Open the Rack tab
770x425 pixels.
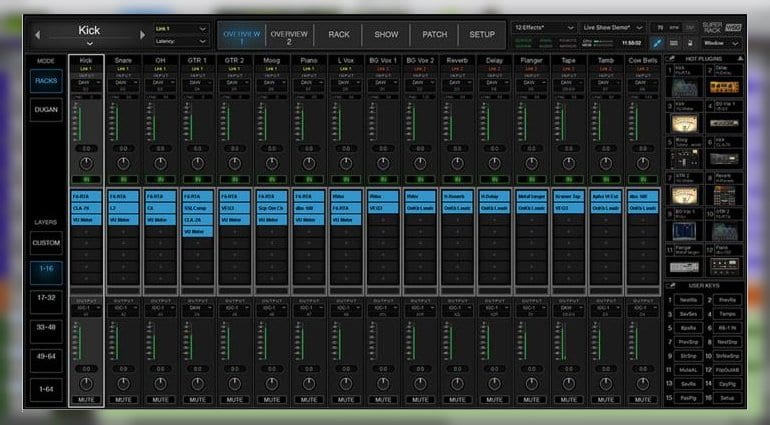tap(339, 35)
